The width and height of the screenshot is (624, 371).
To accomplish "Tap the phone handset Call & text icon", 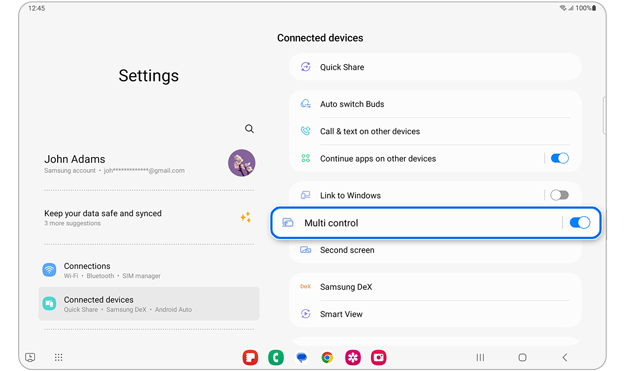I will click(x=305, y=131).
